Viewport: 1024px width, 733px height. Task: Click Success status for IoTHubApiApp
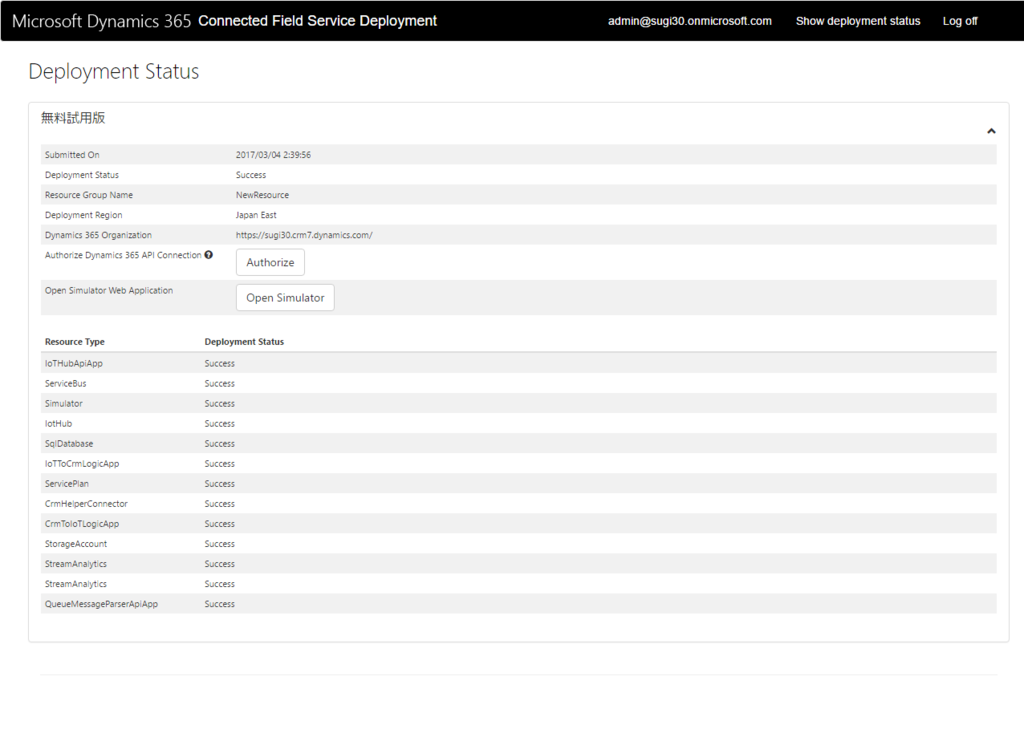(x=219, y=363)
